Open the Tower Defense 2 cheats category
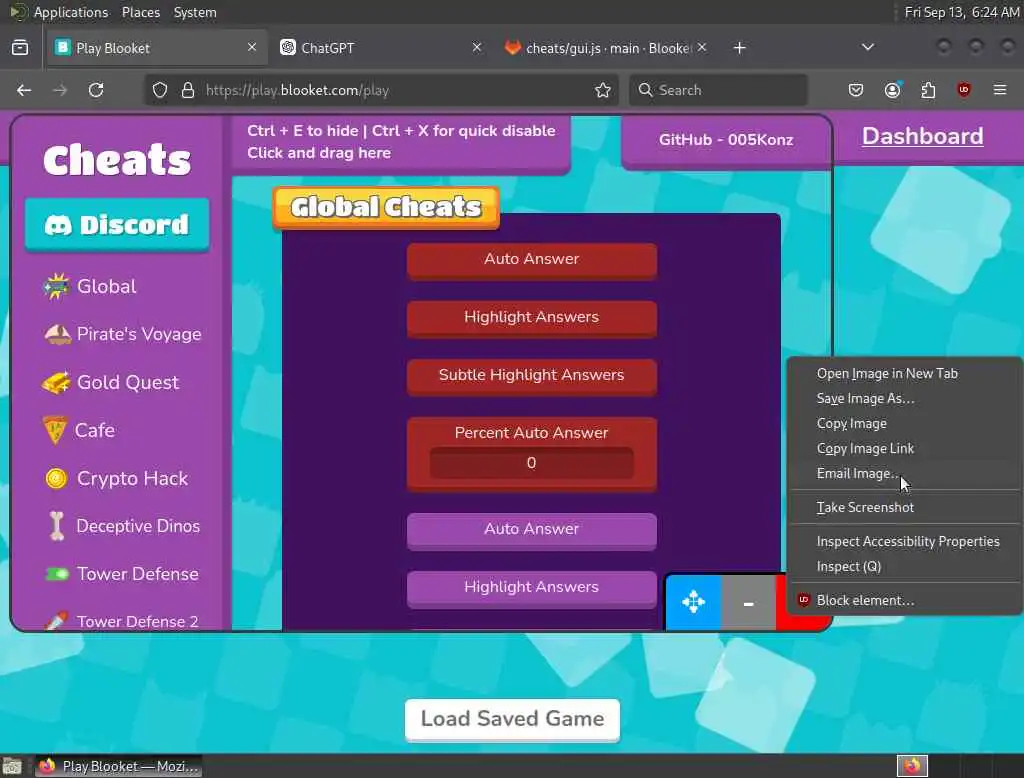Viewport: 1024px width, 778px height. tap(121, 621)
